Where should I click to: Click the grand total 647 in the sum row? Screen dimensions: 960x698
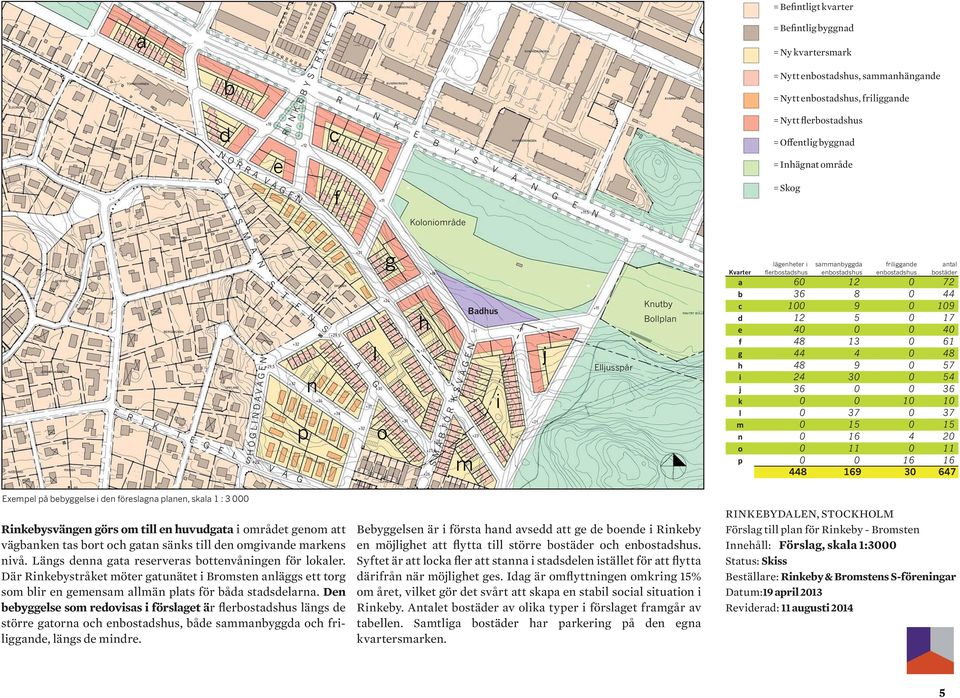(947, 471)
